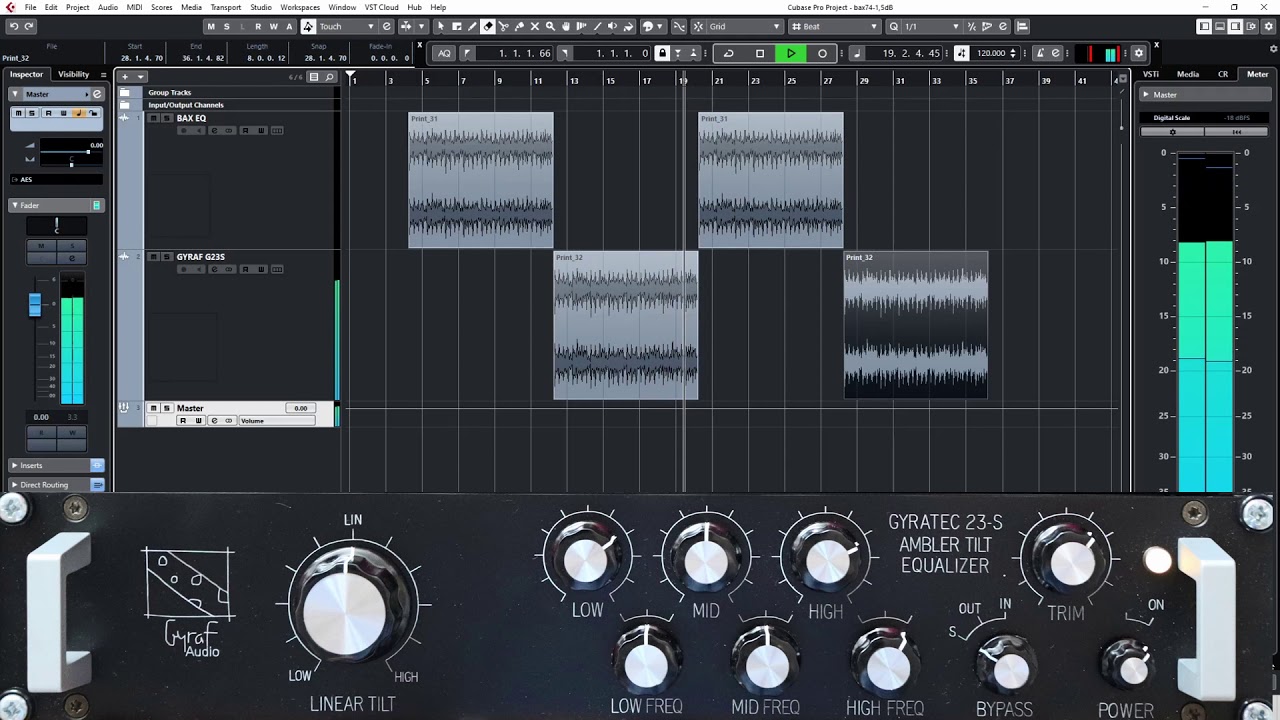
Task: Select the Zoom magnifier tool
Action: click(x=550, y=26)
